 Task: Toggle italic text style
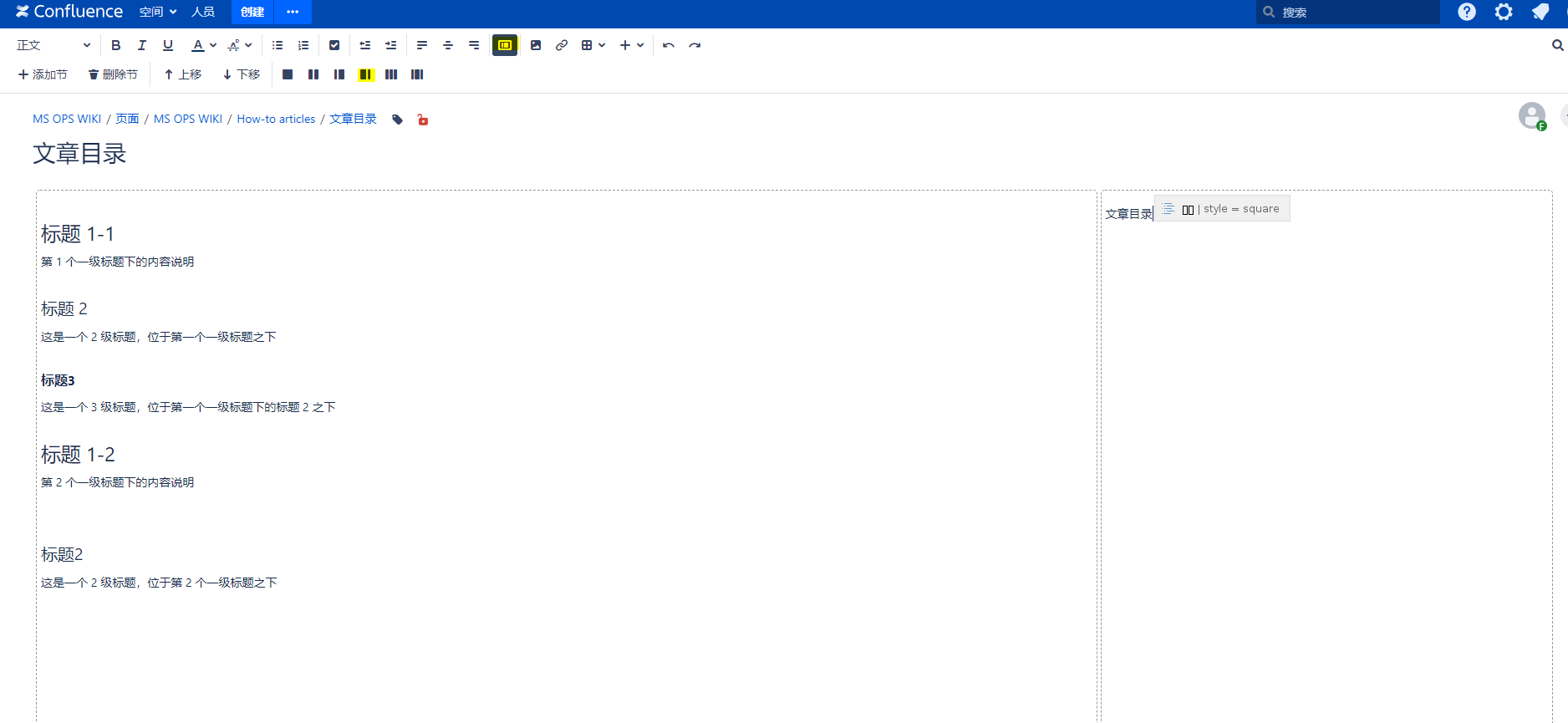point(142,45)
